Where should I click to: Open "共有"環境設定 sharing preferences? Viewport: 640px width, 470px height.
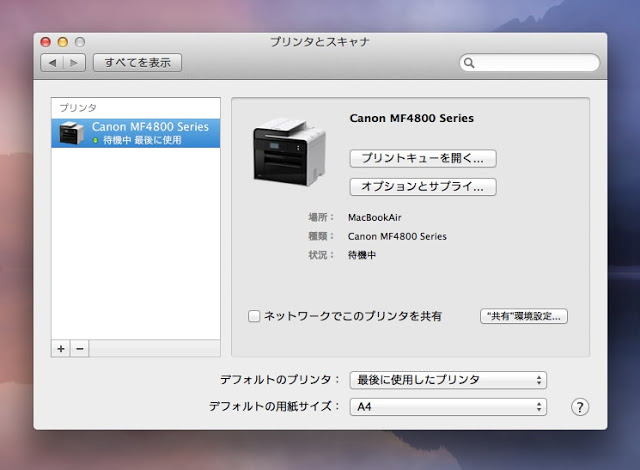(x=524, y=316)
